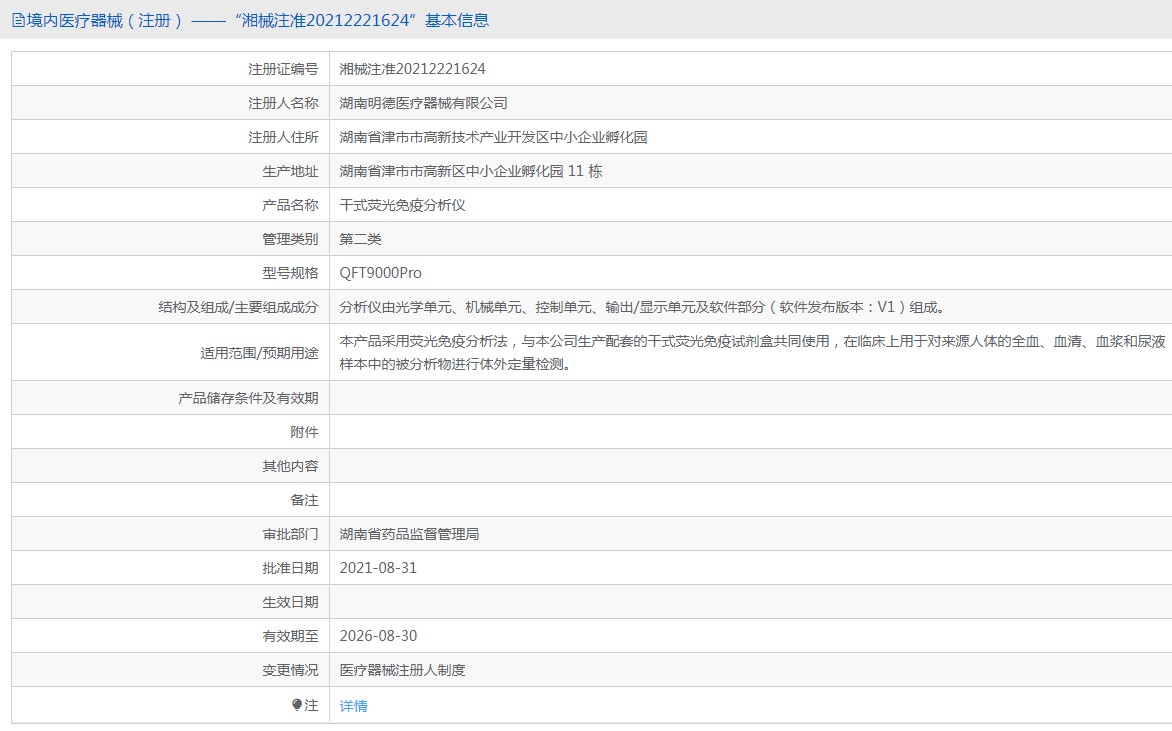Select structure description starting 分析仪由光学单元

click(x=642, y=307)
